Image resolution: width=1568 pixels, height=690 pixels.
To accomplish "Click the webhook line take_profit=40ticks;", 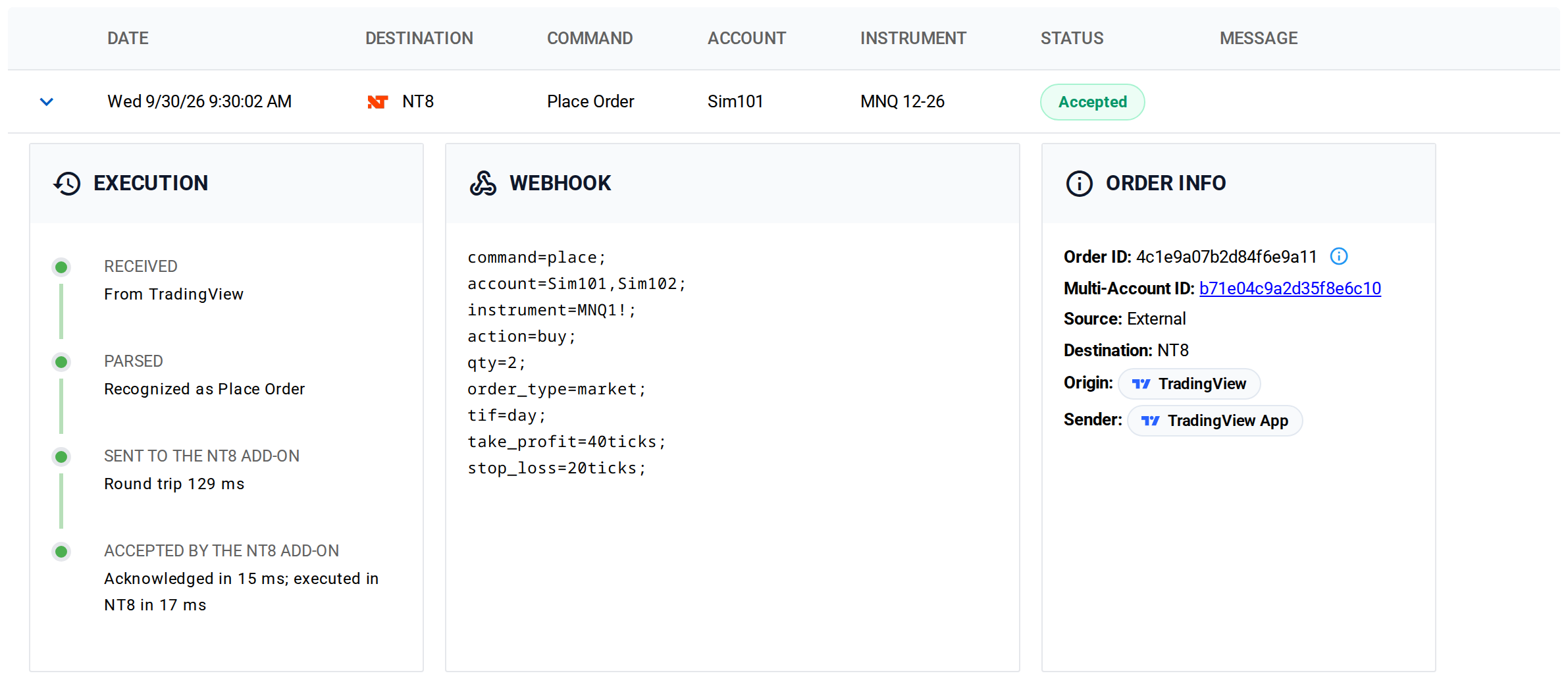I will tap(567, 442).
